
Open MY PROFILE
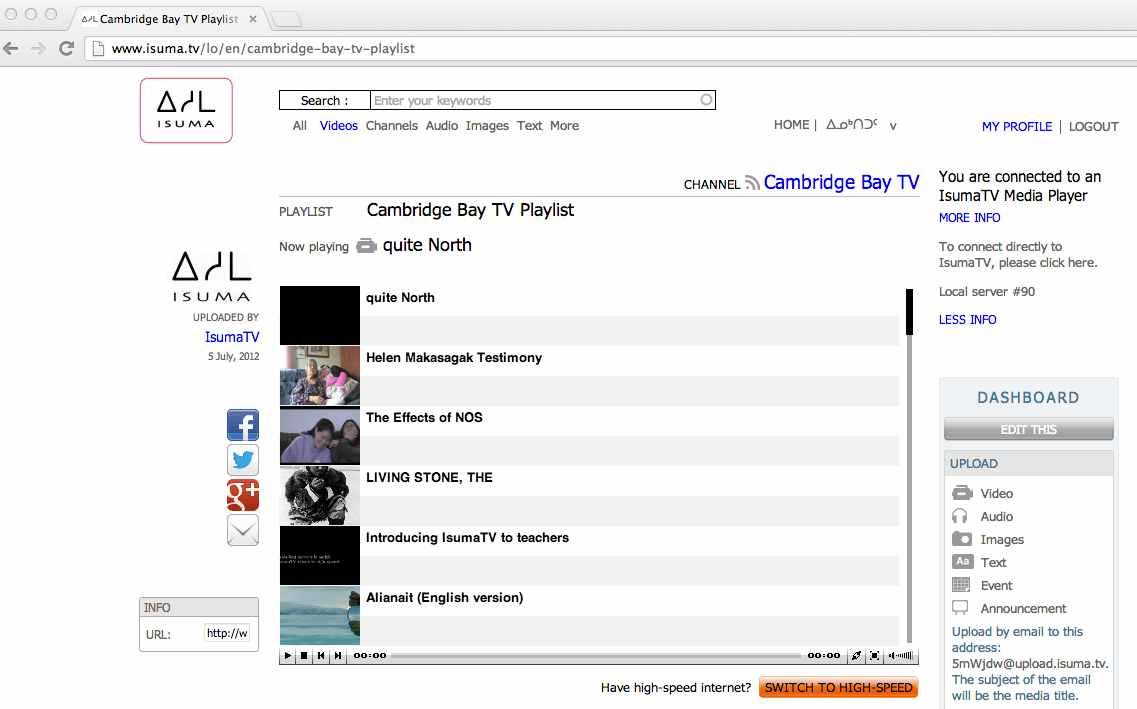1017,126
